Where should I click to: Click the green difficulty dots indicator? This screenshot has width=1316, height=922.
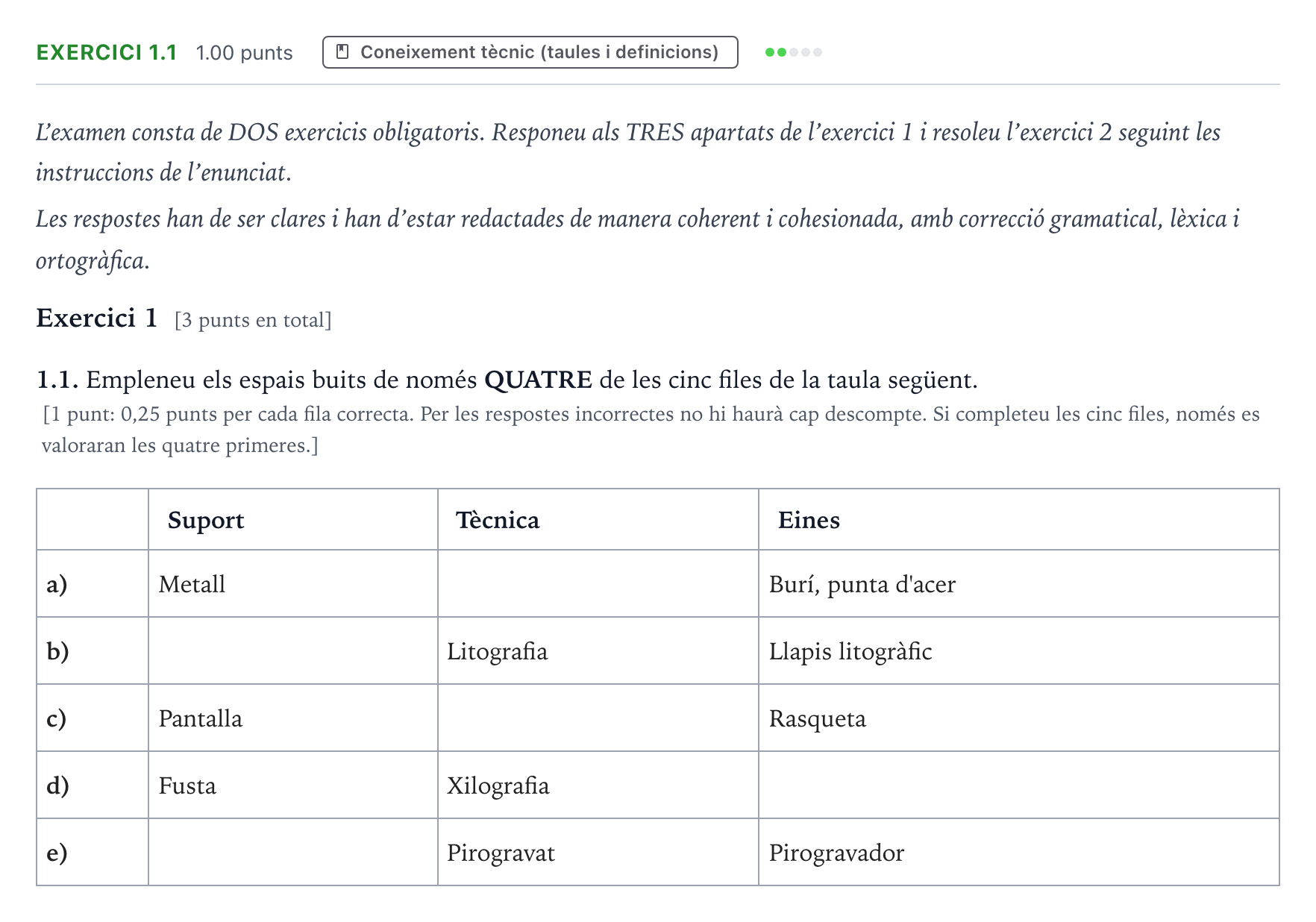click(794, 52)
